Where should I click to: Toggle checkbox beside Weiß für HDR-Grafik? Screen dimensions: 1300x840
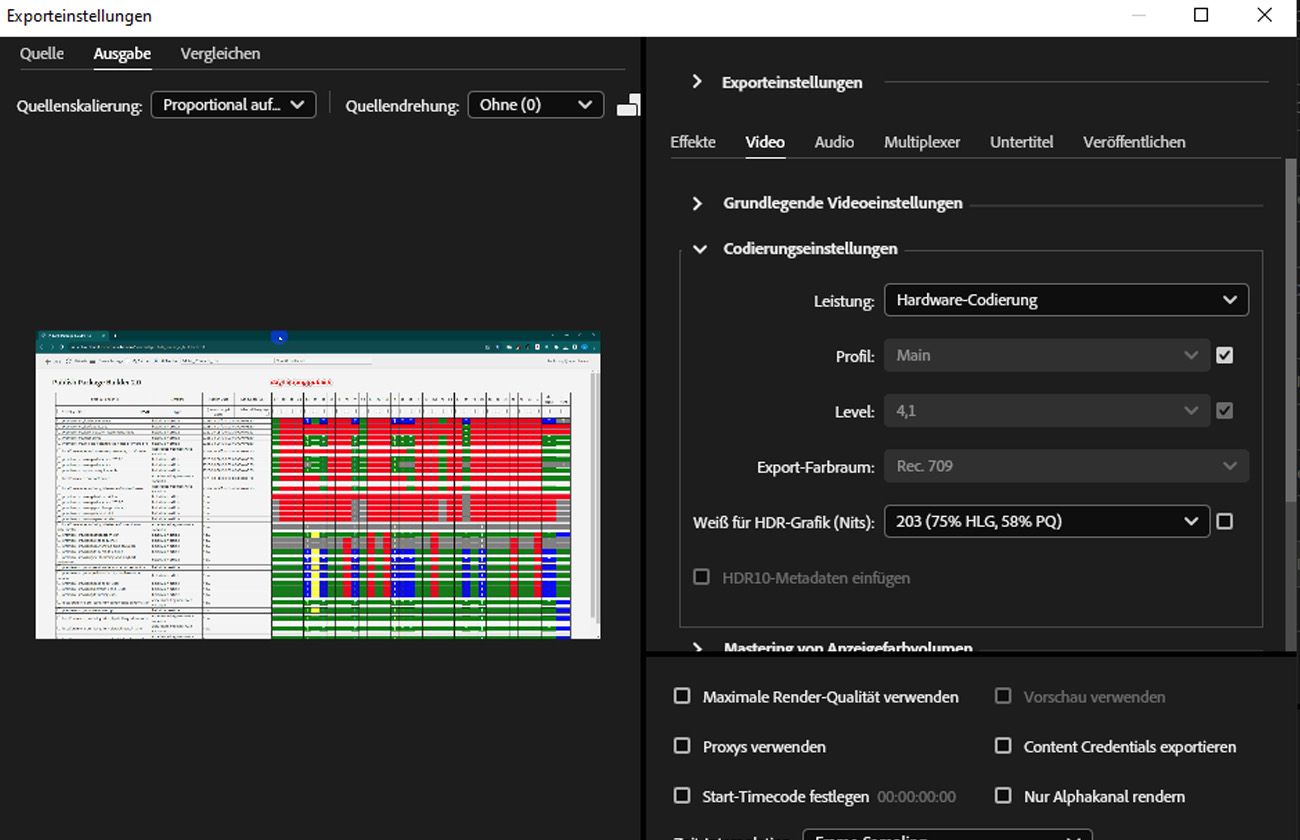pos(1224,521)
